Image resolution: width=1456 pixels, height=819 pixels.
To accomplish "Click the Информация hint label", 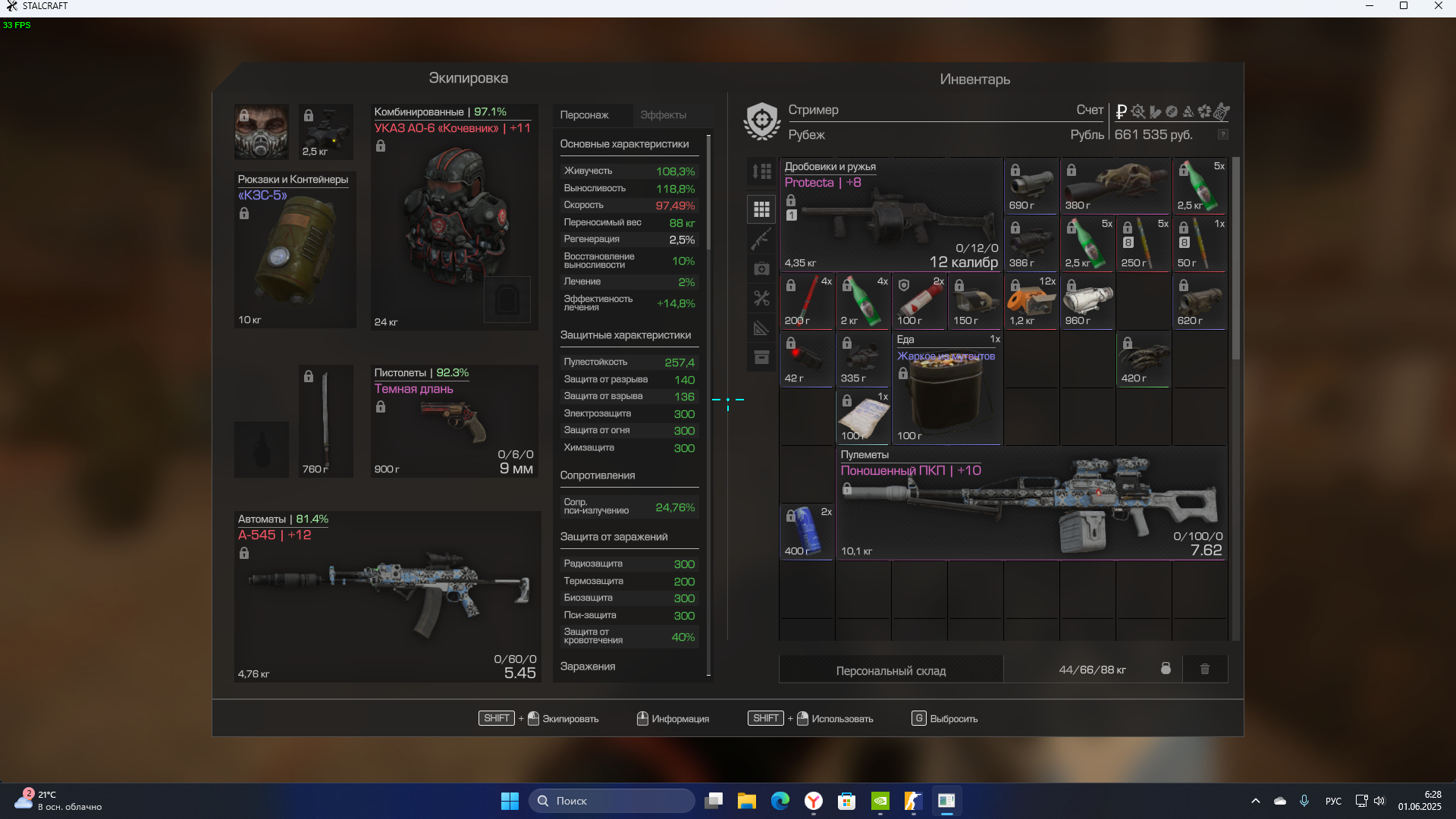I will (x=680, y=719).
